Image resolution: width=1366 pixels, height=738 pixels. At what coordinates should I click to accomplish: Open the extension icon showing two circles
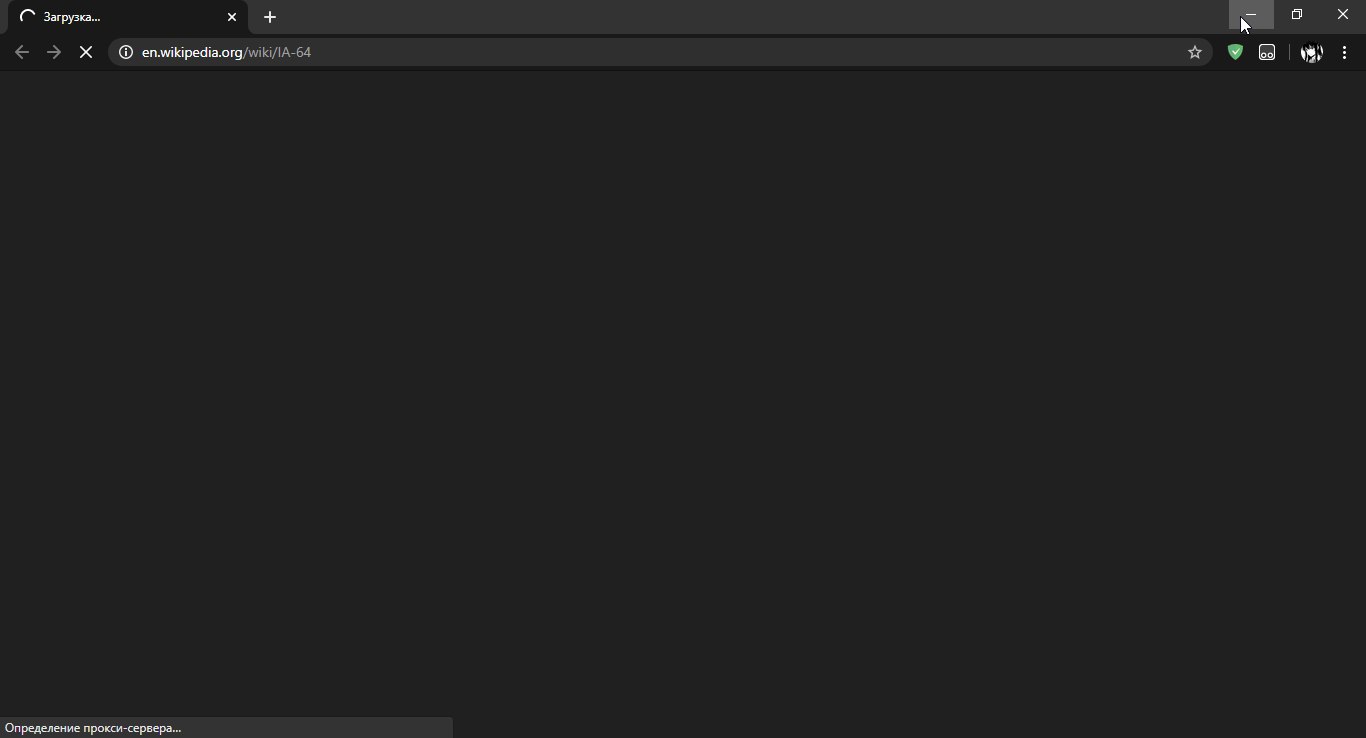[x=1267, y=52]
